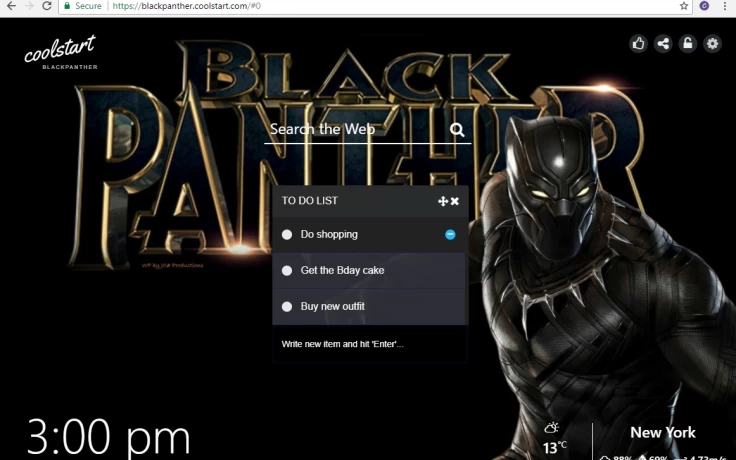
Task: Click the coolstart logo
Action: coord(61,53)
